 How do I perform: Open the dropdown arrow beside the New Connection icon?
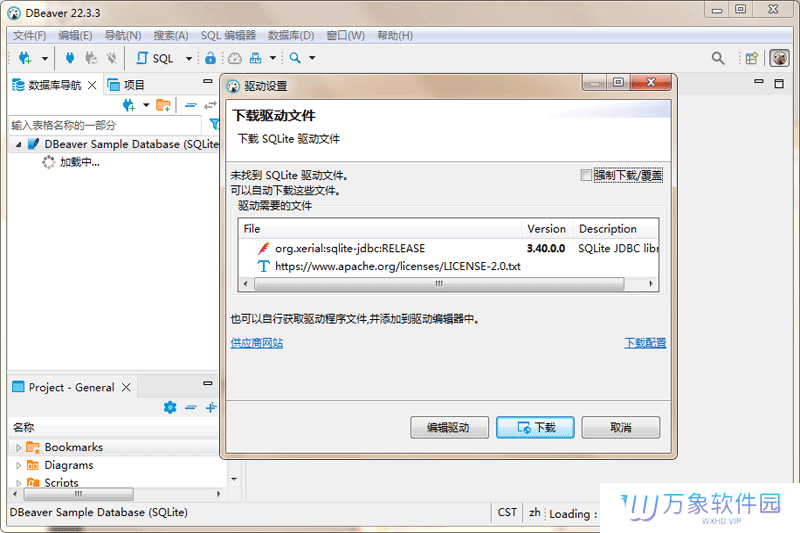pos(45,59)
